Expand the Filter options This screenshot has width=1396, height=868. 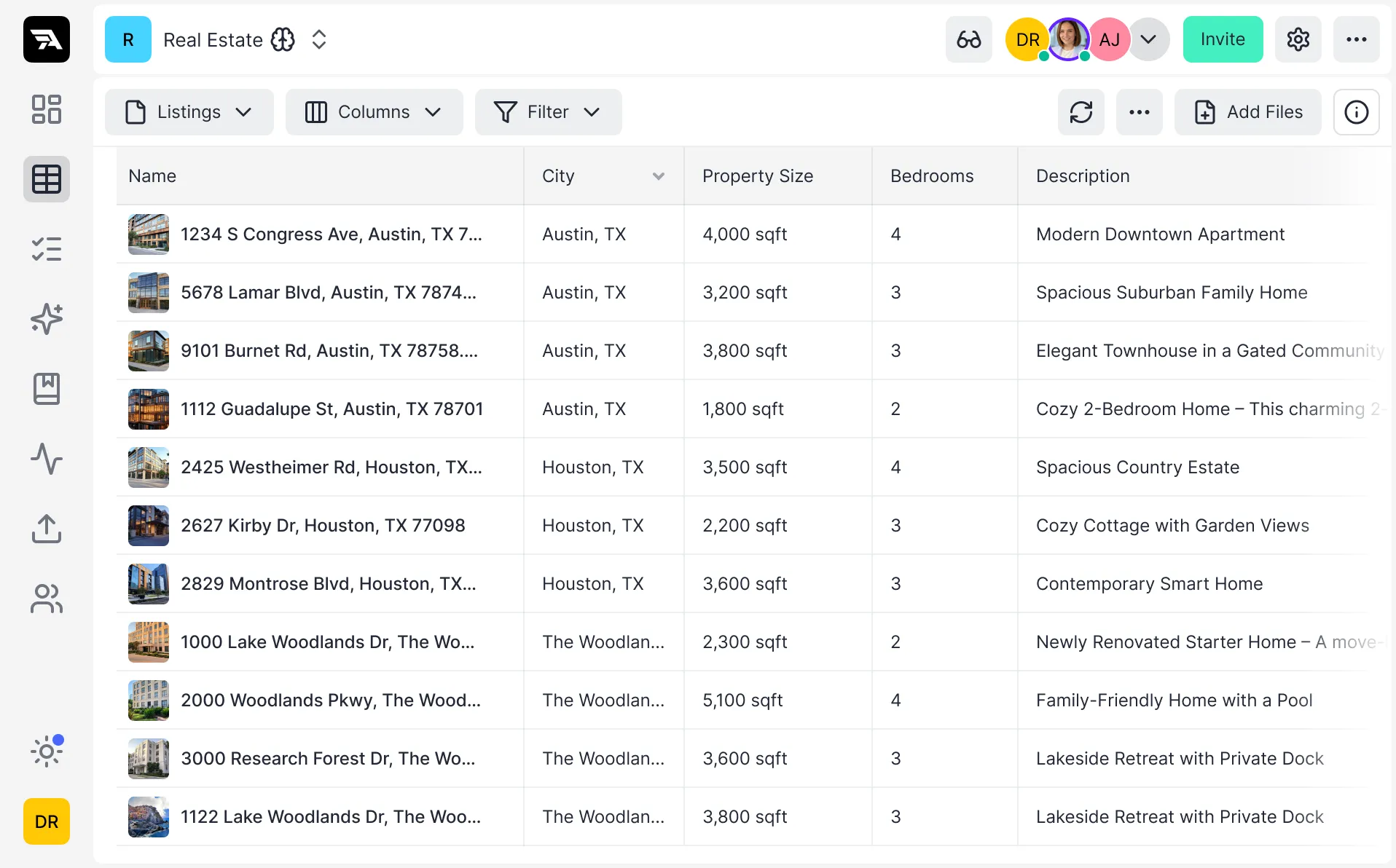tap(548, 112)
